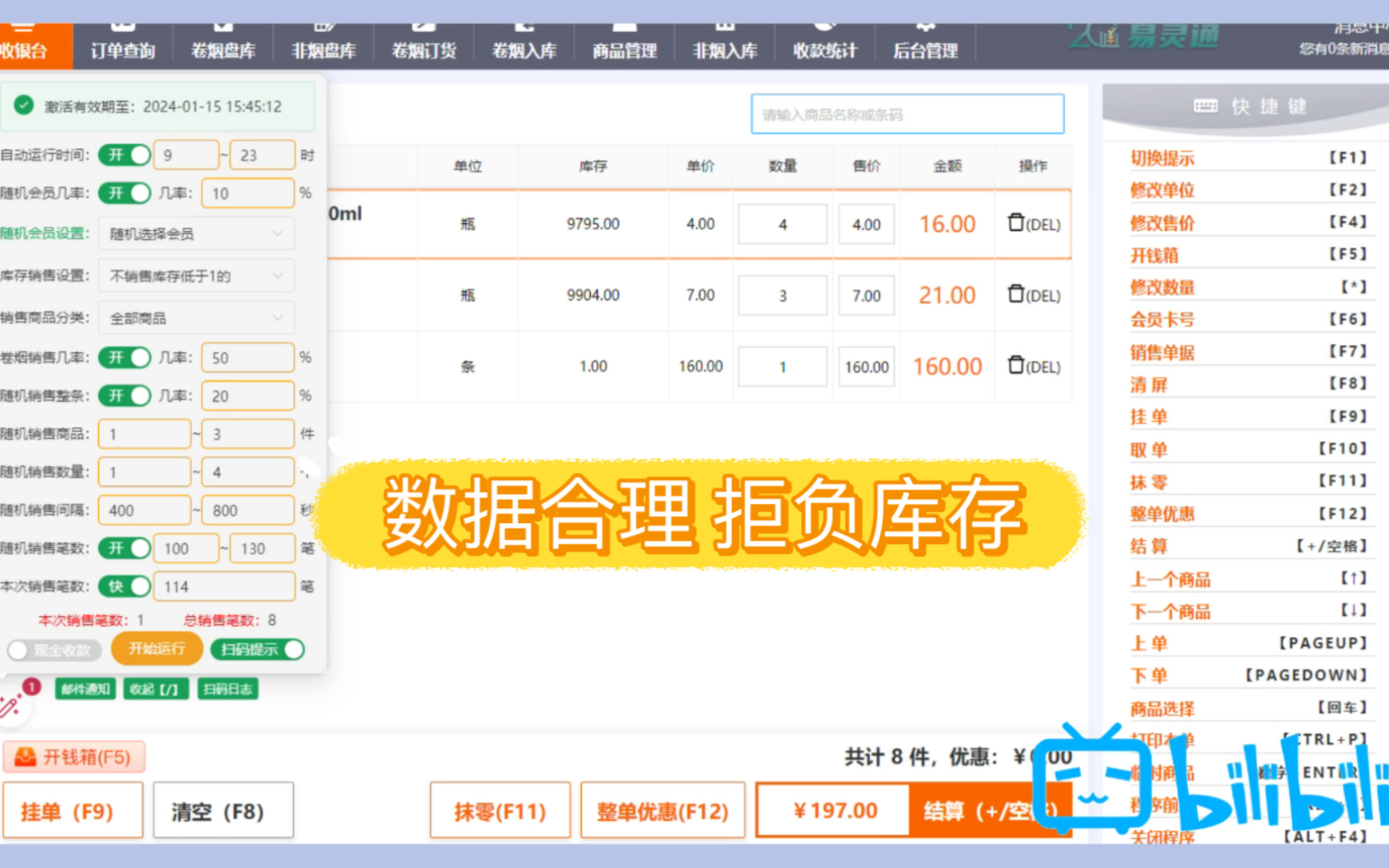Click the auto-run start hour field showing 9
This screenshot has width=1389, height=868.
pyautogui.click(x=185, y=155)
